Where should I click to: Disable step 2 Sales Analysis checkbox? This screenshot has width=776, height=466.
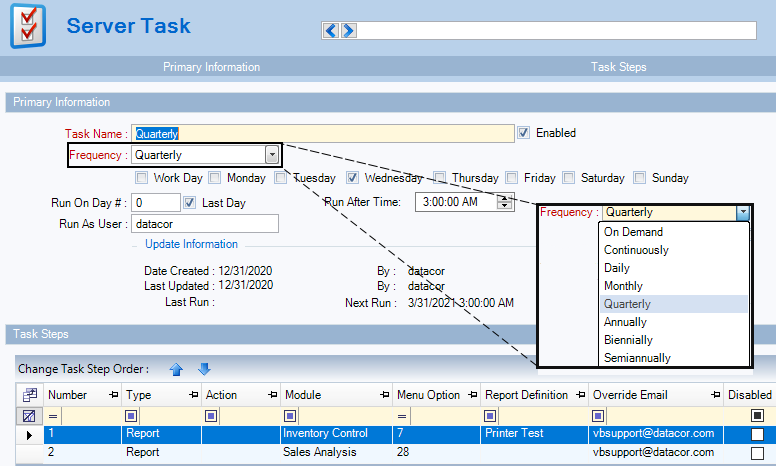tap(757, 453)
